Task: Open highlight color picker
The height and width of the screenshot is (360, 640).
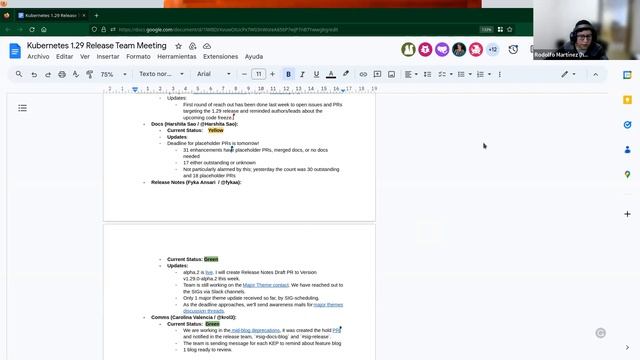Action: pyautogui.click(x=346, y=74)
